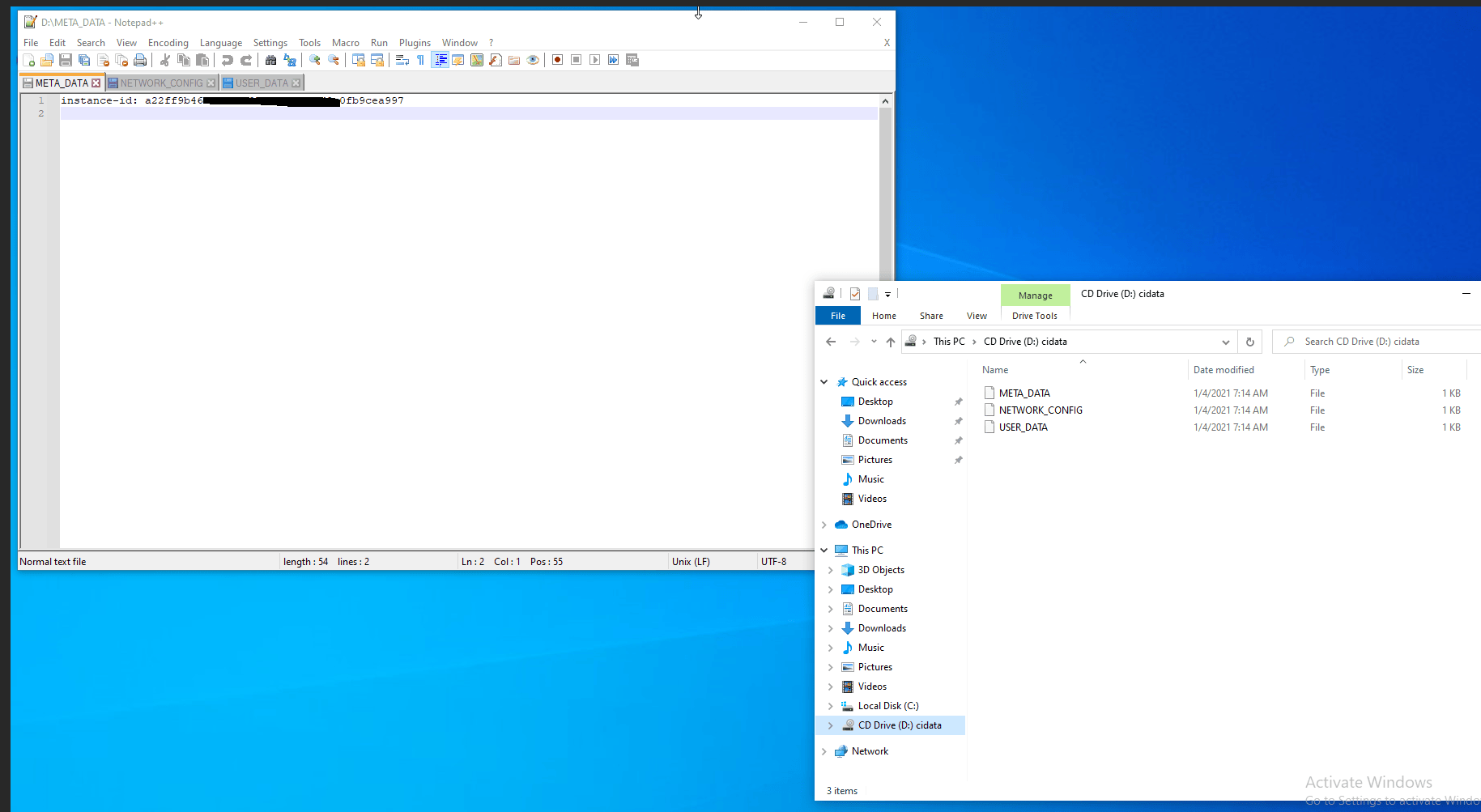Image resolution: width=1481 pixels, height=812 pixels.
Task: Open the Drive Tools ribbon tab
Action: (x=1035, y=316)
